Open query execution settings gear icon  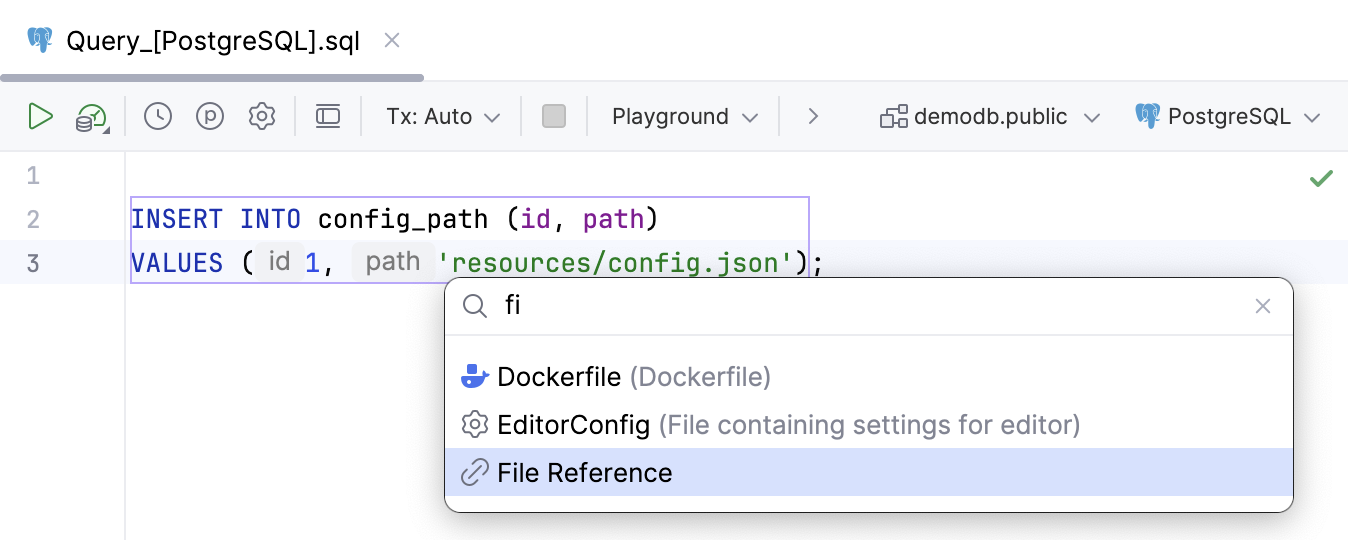pyautogui.click(x=262, y=116)
